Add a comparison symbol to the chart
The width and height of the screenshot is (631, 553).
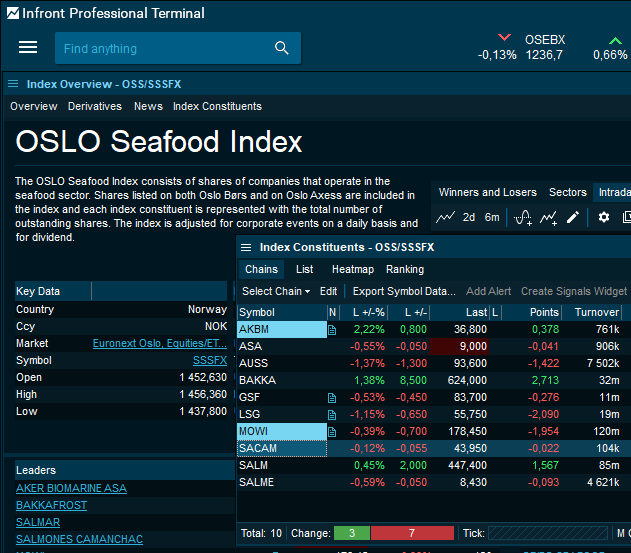tap(548, 217)
